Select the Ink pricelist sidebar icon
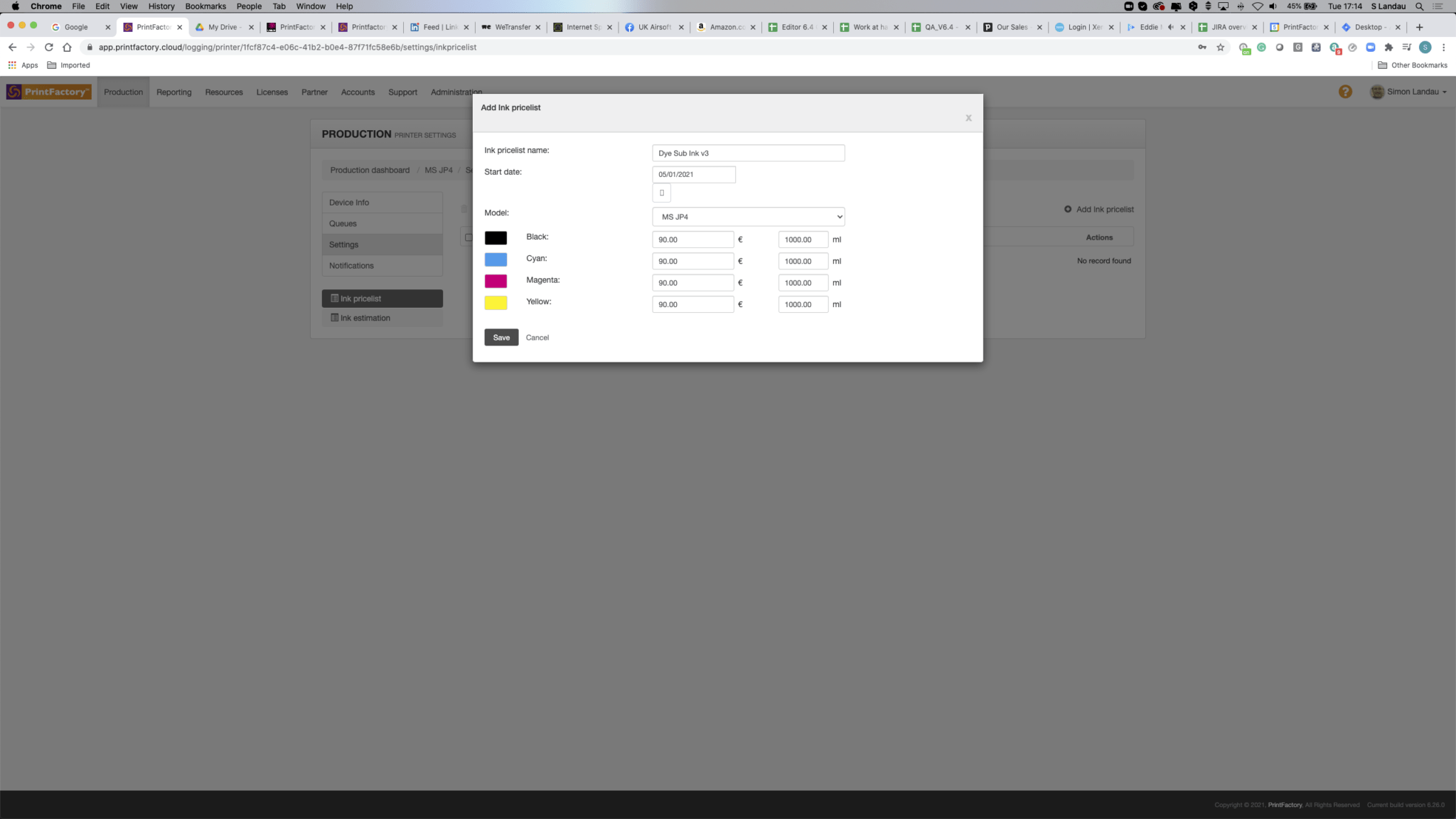 (333, 298)
